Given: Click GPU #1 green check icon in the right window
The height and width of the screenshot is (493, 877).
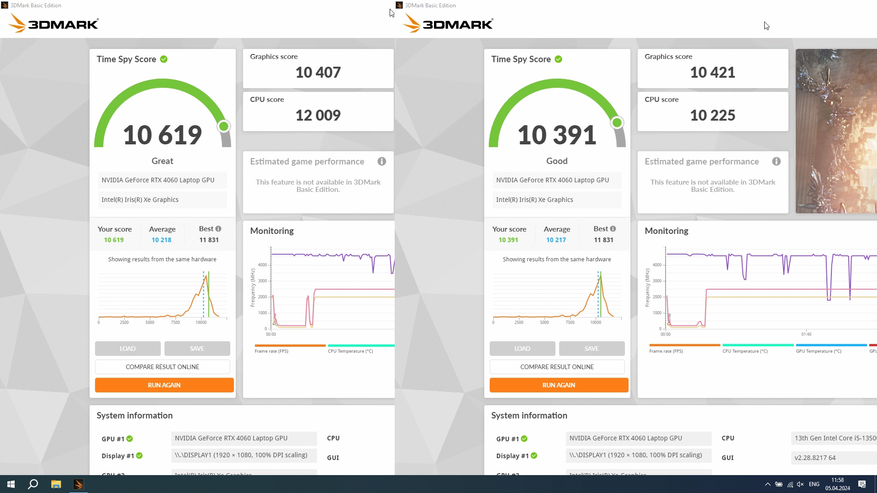Looking at the screenshot, I should click(x=524, y=439).
